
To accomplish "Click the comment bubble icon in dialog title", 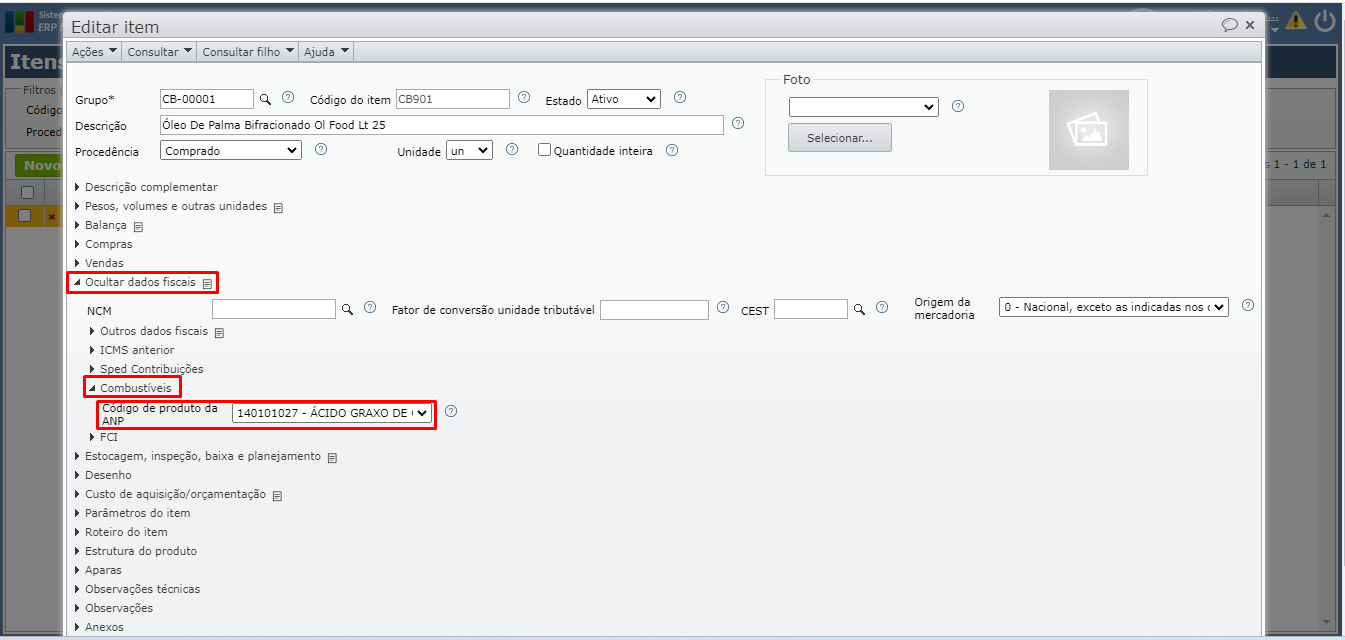I will tap(1230, 25).
